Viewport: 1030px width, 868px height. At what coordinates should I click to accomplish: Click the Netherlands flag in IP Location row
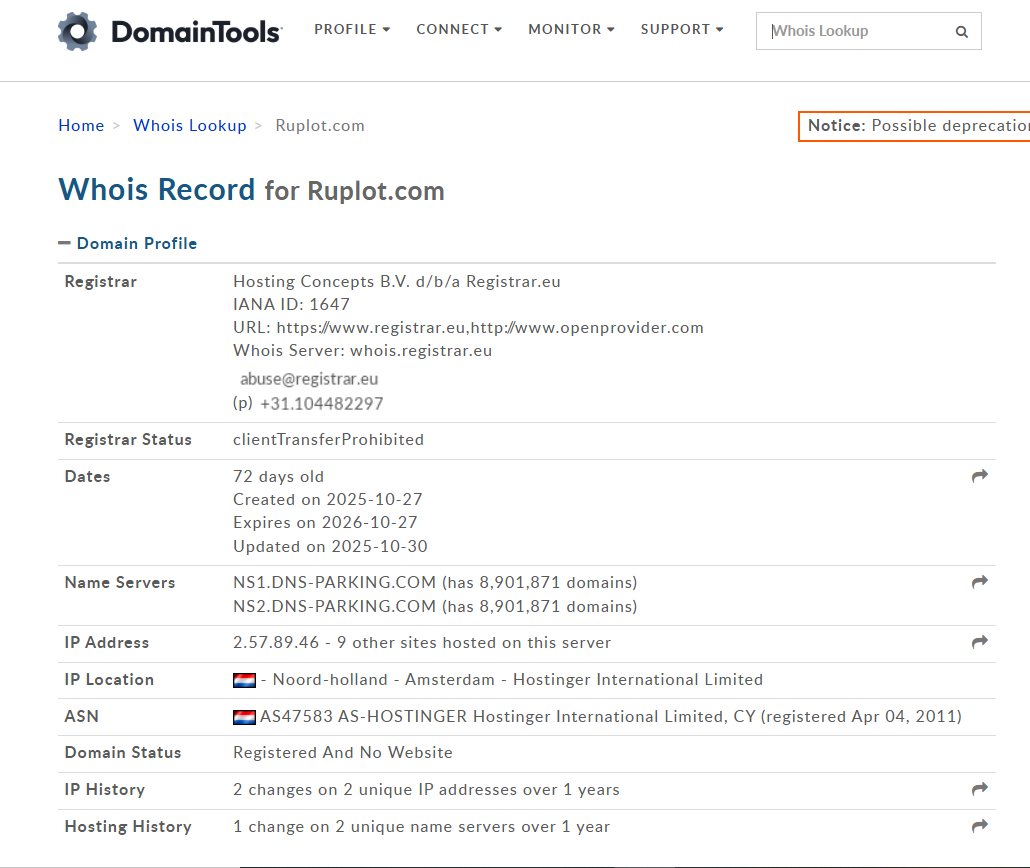[244, 680]
